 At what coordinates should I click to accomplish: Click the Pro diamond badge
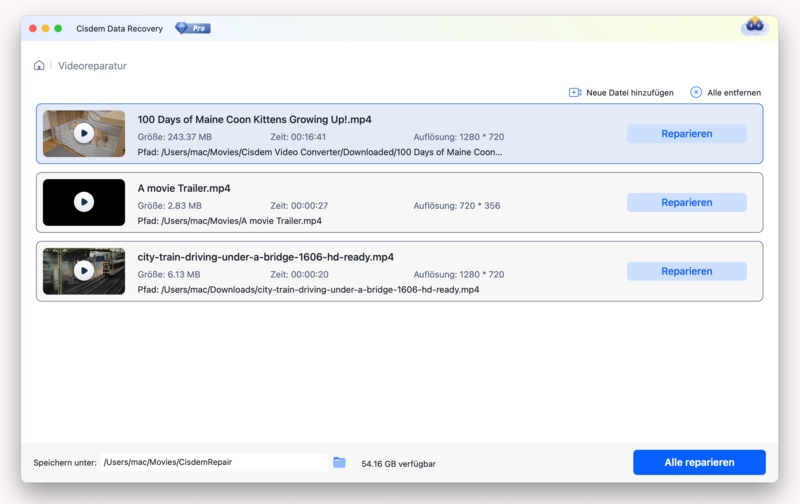click(193, 28)
